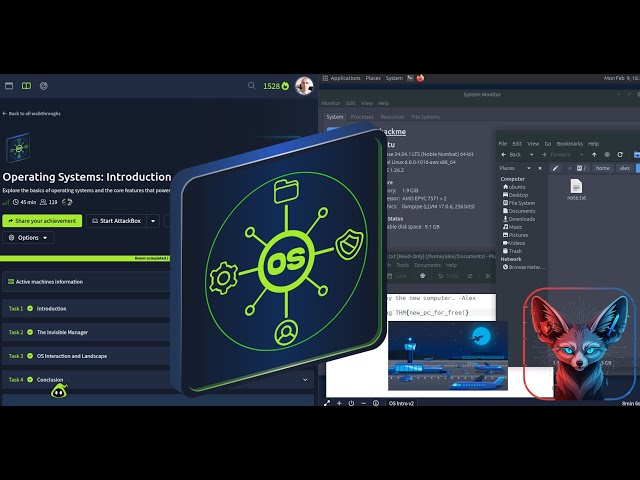Open Monitor menu in System Monitor

tap(331, 103)
